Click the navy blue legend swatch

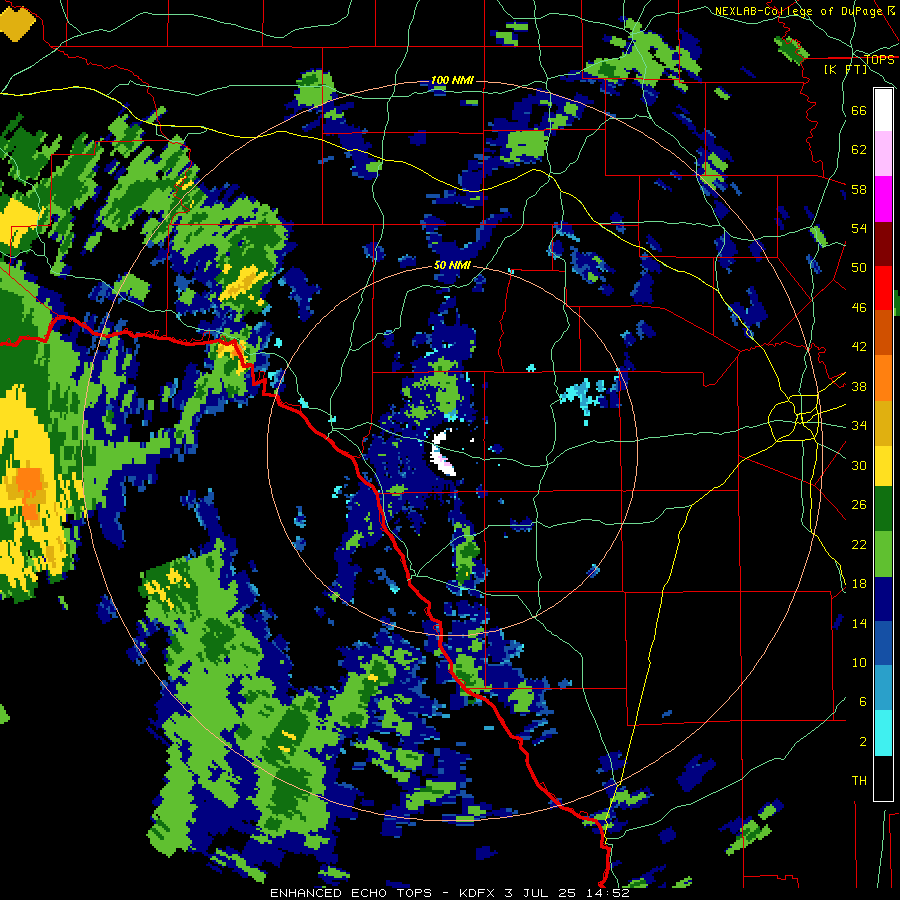pos(883,599)
